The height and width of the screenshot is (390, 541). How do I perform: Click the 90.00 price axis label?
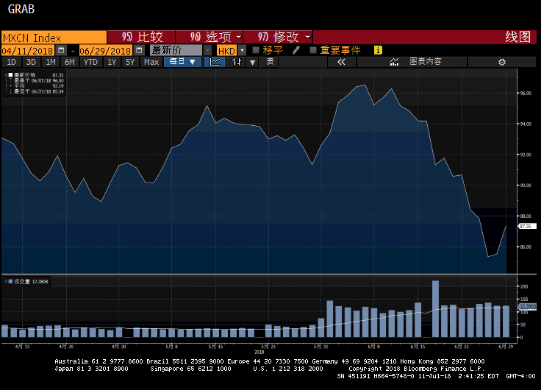tap(525, 185)
